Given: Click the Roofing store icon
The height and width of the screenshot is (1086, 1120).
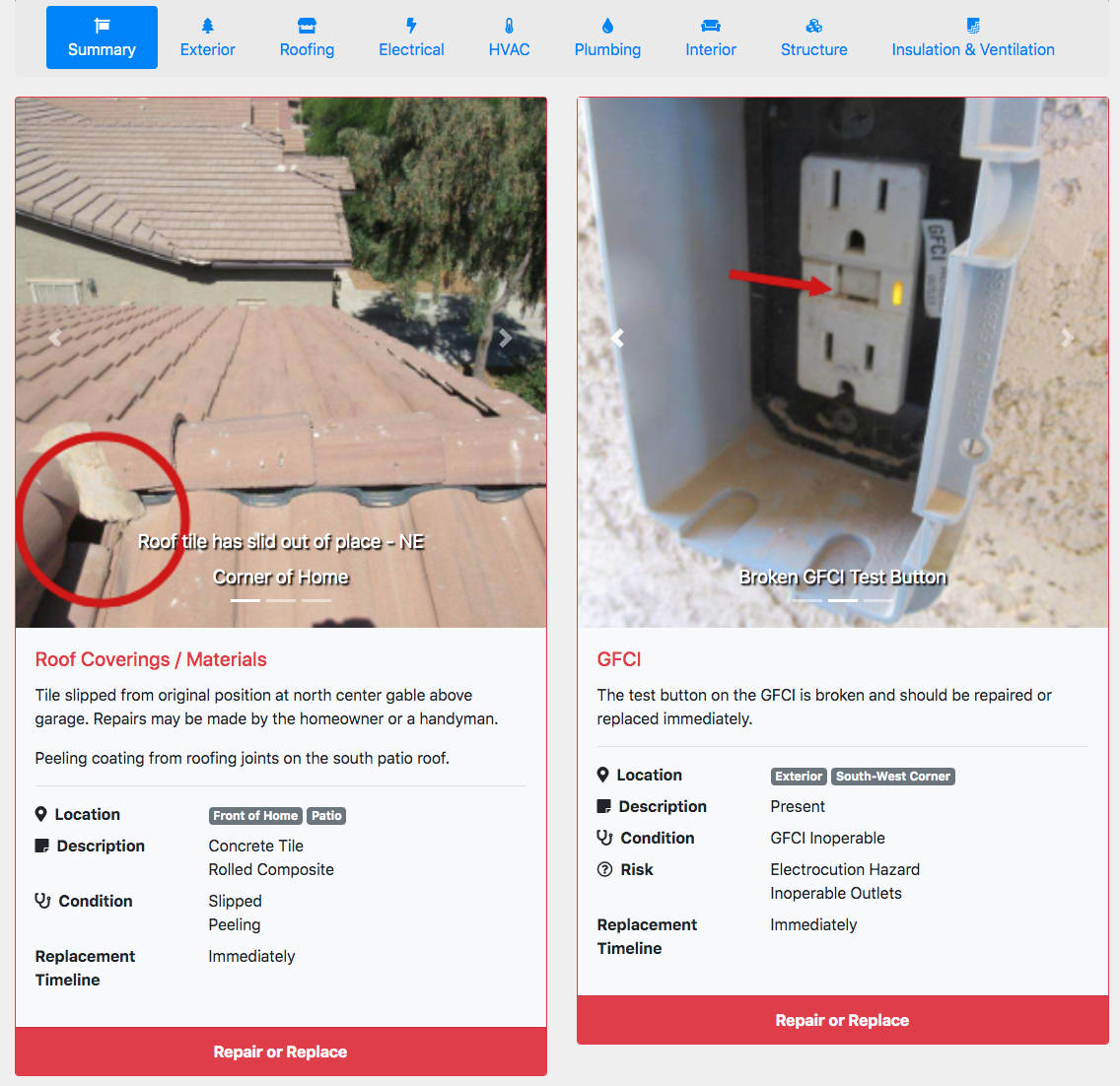Looking at the screenshot, I should click(307, 27).
